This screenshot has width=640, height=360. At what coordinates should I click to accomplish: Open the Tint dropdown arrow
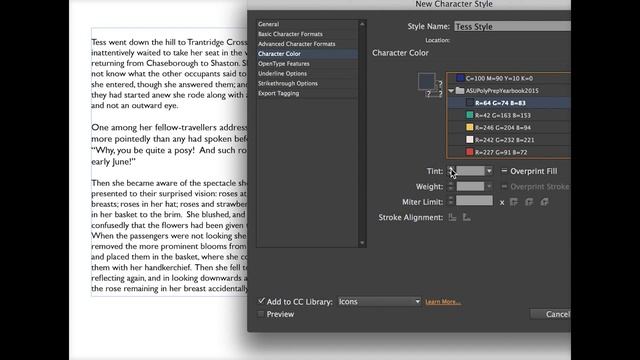(x=489, y=171)
